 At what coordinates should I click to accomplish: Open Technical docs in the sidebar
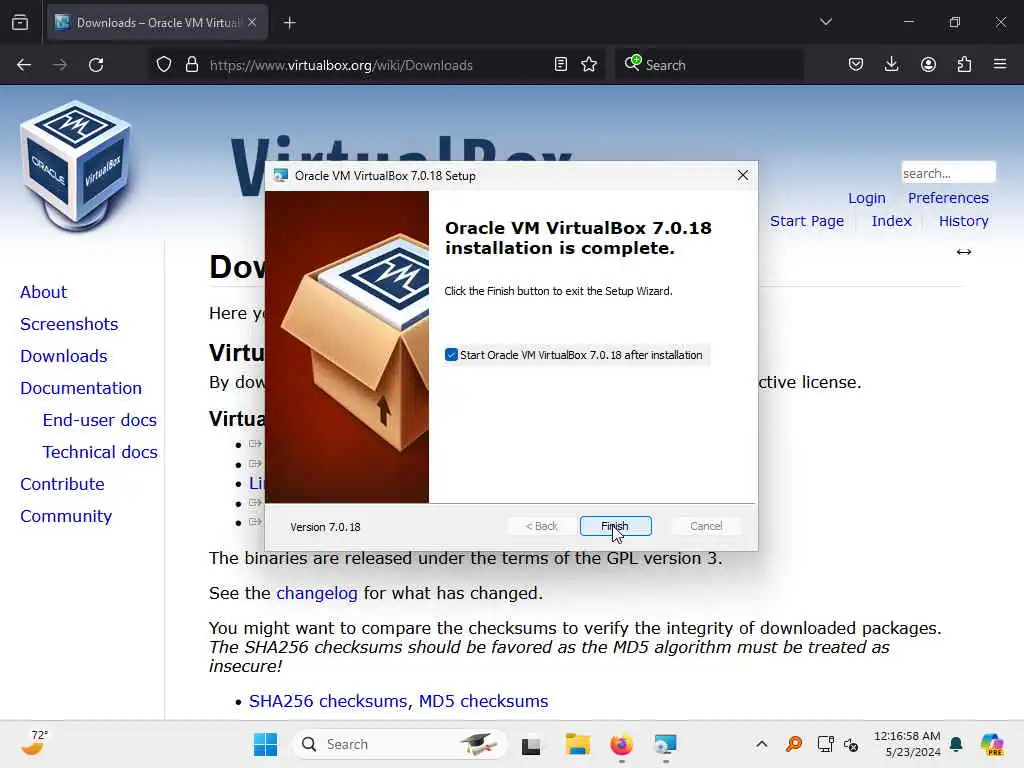pyautogui.click(x=99, y=452)
